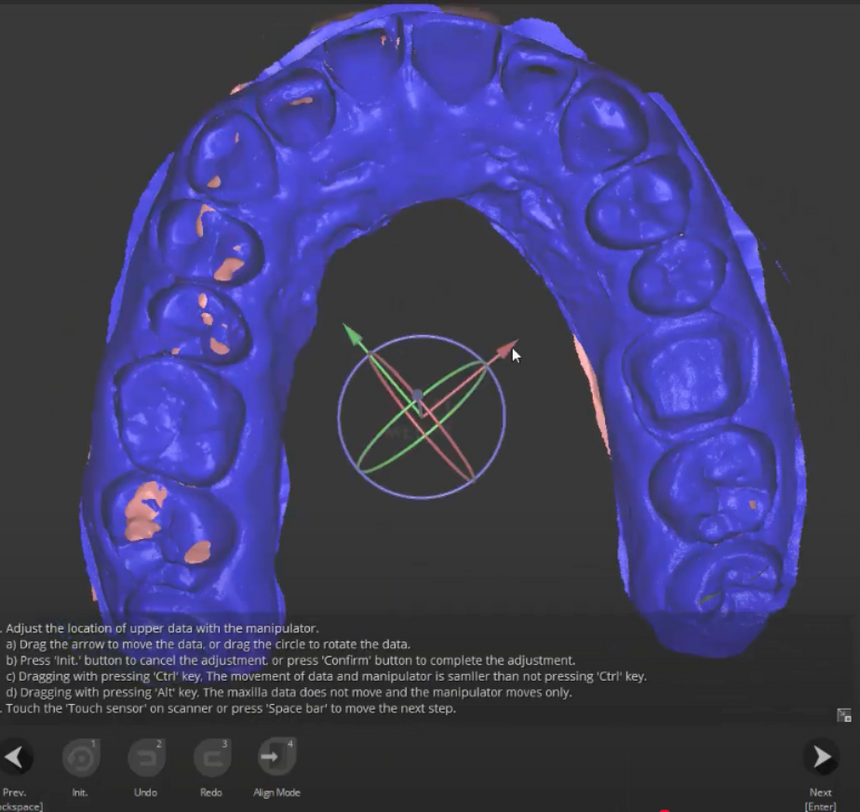The height and width of the screenshot is (812, 860).
Task: Click the Next [Enter] label
Action: [x=820, y=799]
